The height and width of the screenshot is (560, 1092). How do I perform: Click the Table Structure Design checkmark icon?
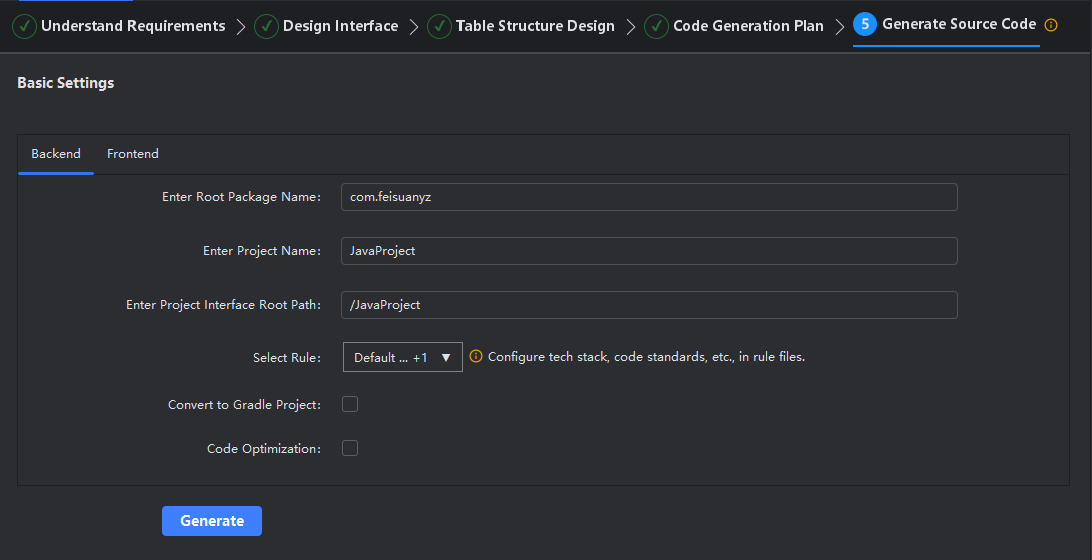point(439,27)
